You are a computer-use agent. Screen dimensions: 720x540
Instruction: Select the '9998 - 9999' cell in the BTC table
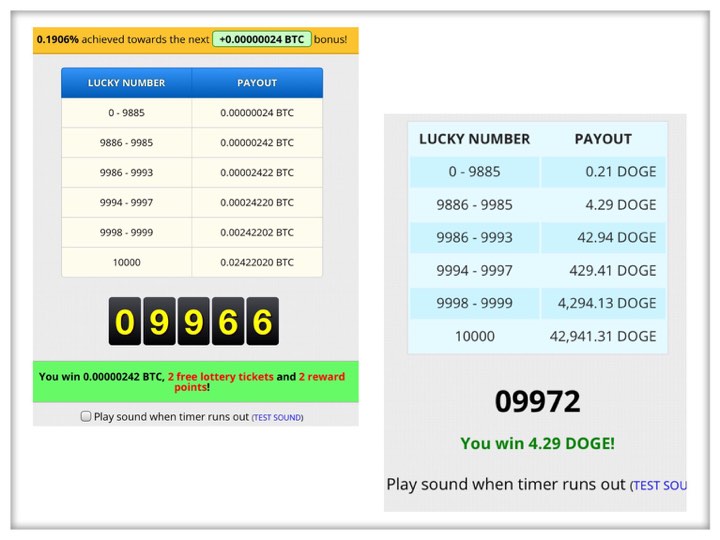coord(126,232)
